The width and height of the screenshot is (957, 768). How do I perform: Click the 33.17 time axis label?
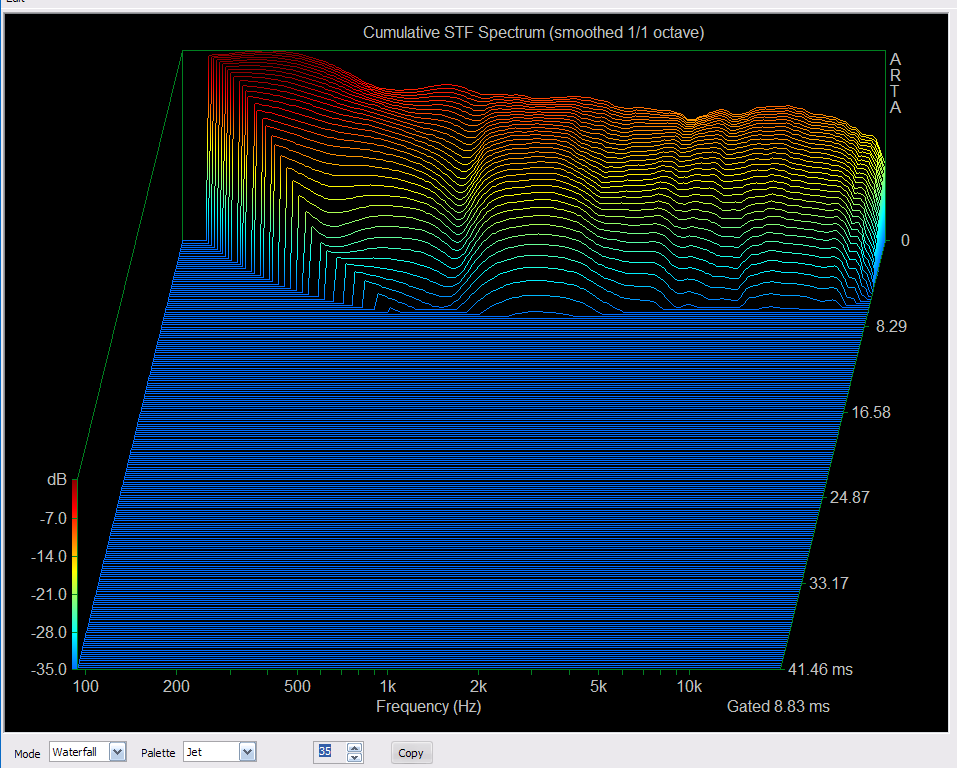pos(828,584)
